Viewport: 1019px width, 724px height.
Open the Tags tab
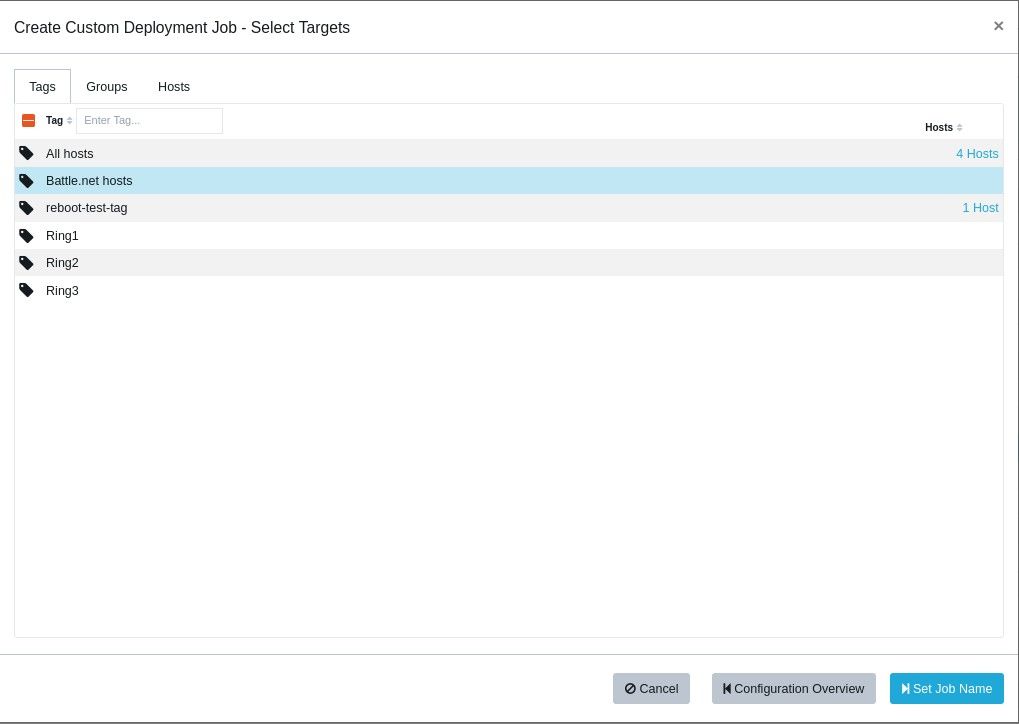coord(42,87)
